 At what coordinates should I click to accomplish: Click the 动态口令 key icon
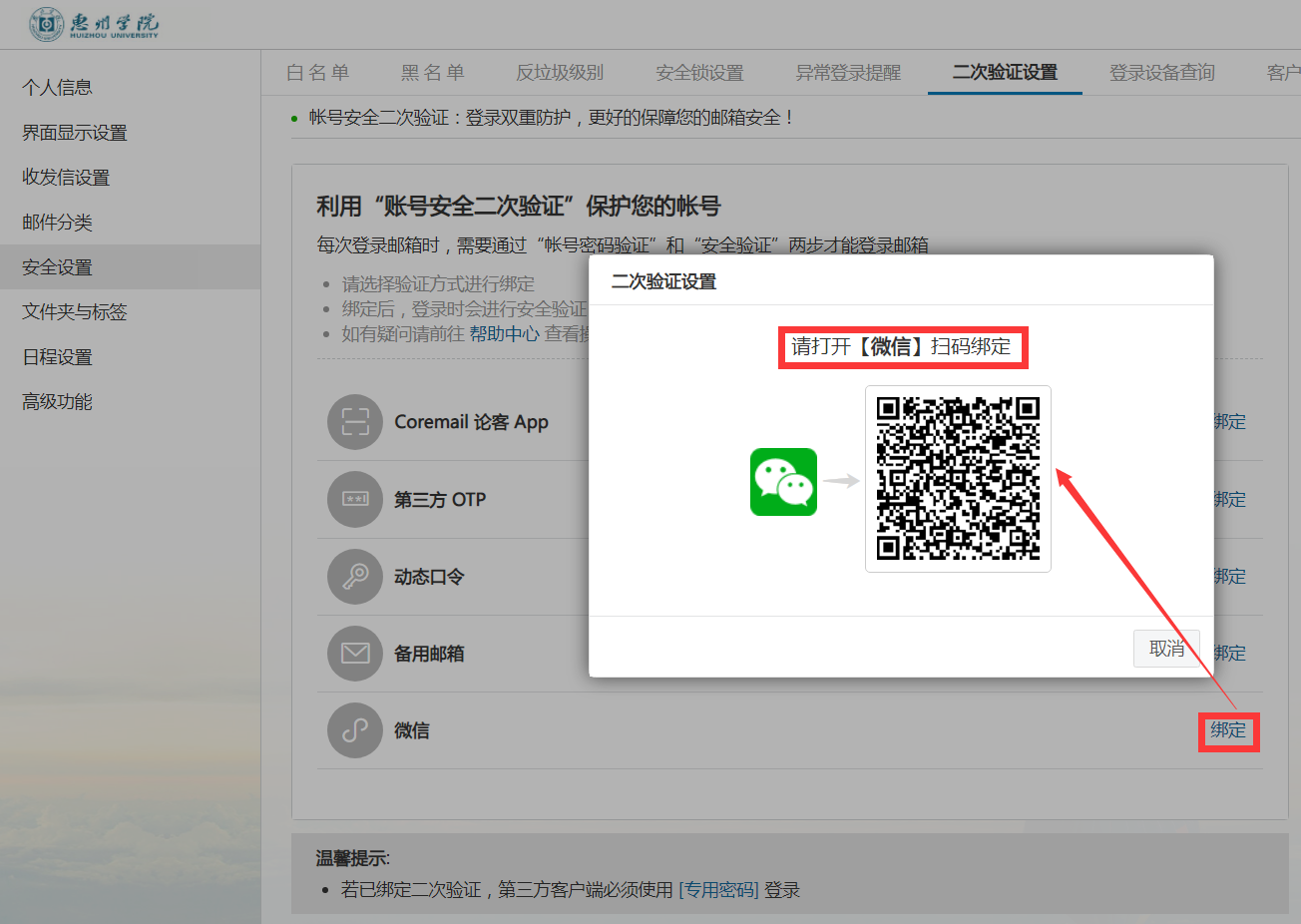(x=355, y=577)
